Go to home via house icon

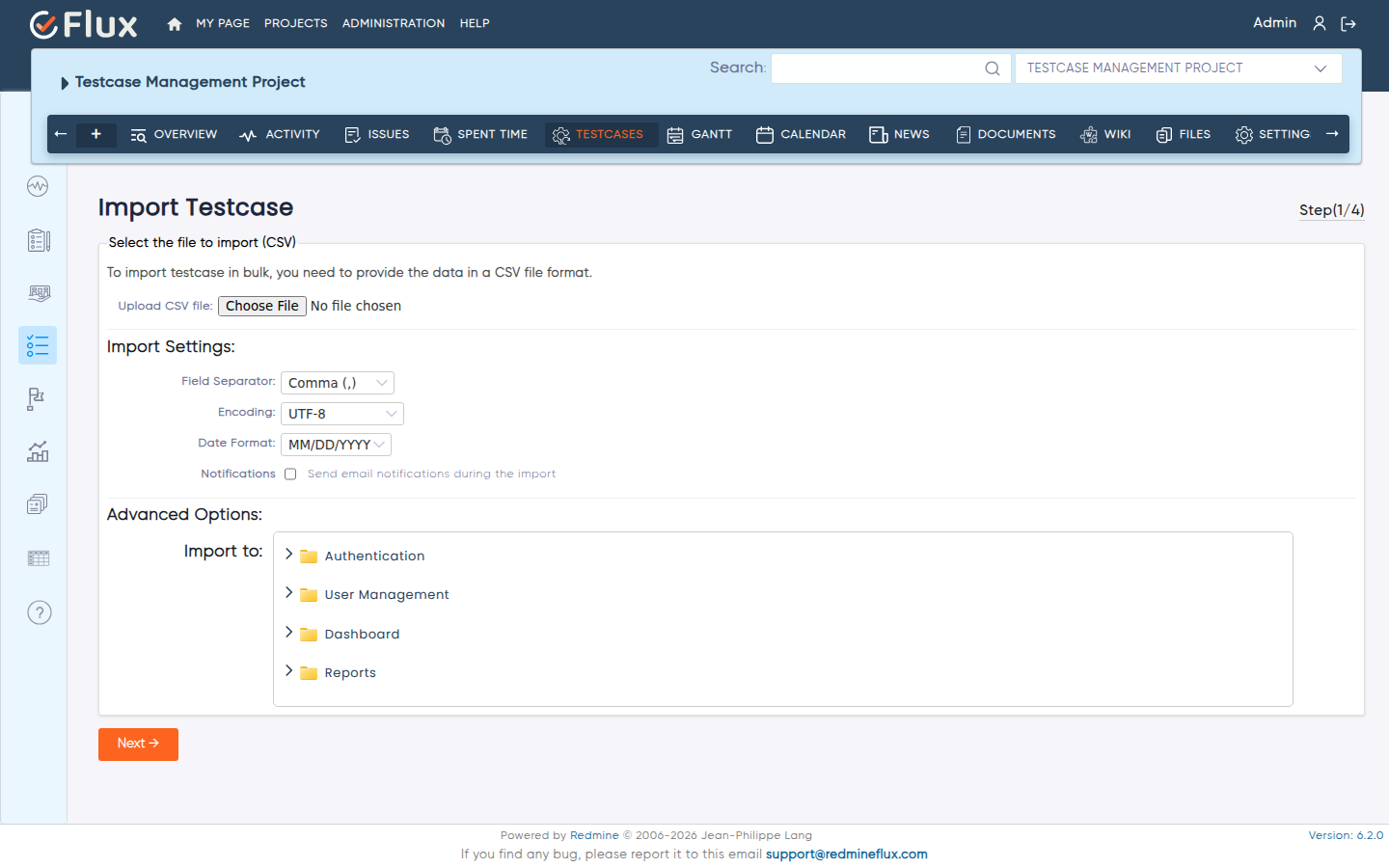(x=175, y=24)
